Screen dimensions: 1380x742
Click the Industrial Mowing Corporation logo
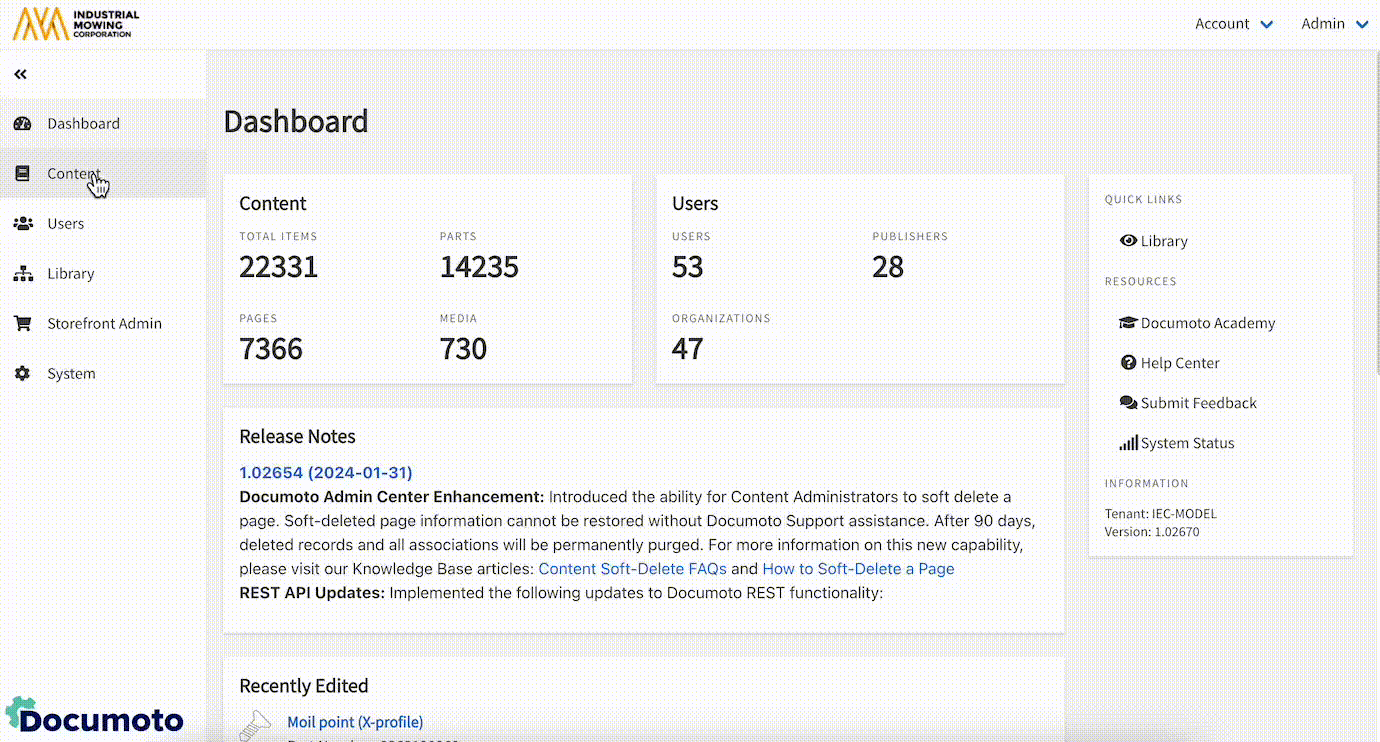pos(76,24)
